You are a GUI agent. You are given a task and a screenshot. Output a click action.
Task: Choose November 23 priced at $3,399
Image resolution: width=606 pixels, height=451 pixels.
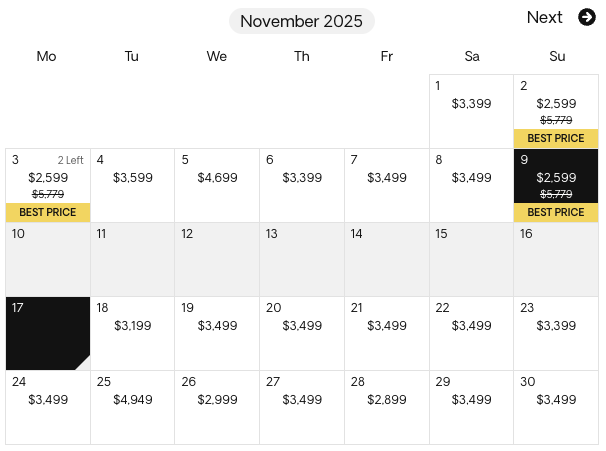click(556, 333)
